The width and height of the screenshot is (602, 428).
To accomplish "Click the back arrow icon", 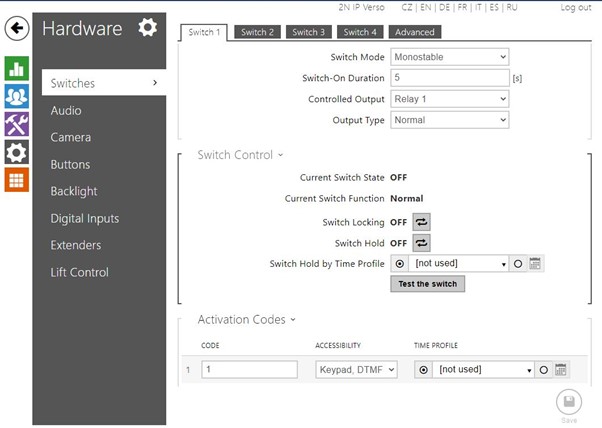I will pos(16,29).
